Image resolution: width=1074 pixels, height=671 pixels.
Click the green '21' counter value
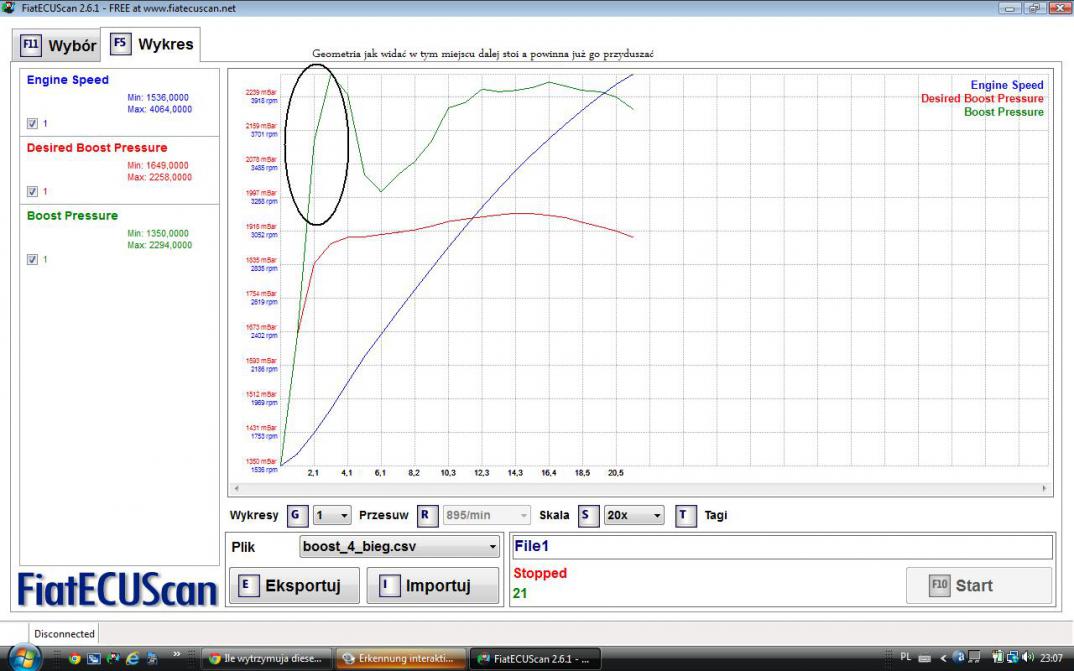(520, 594)
